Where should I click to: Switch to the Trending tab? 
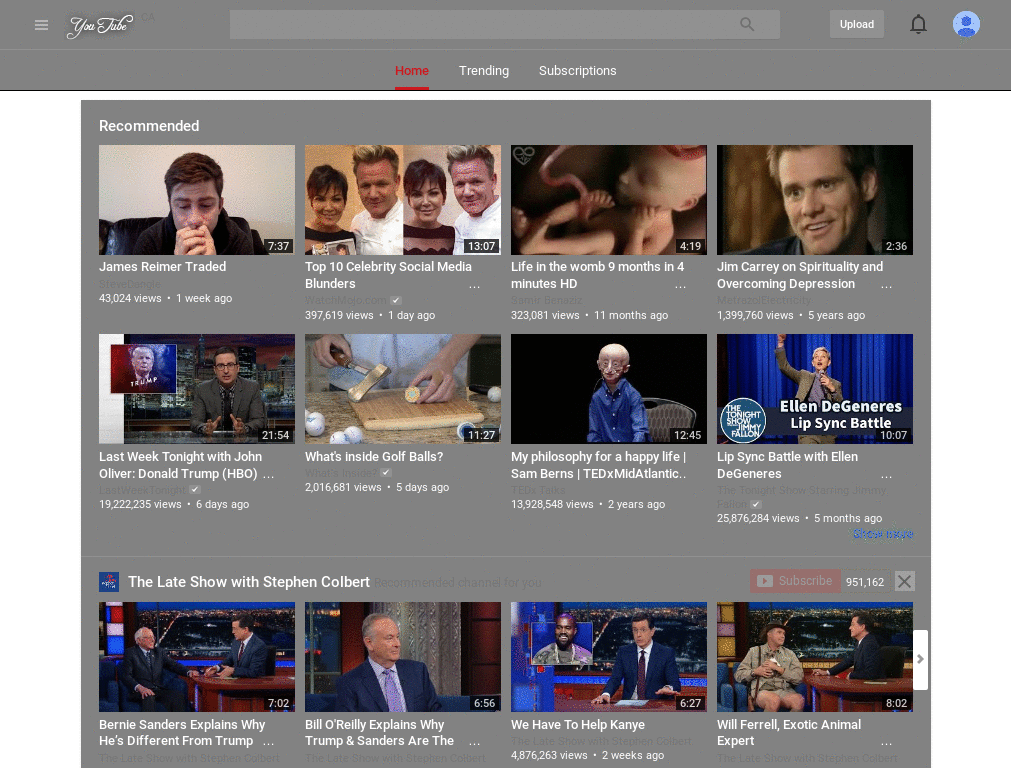click(483, 71)
